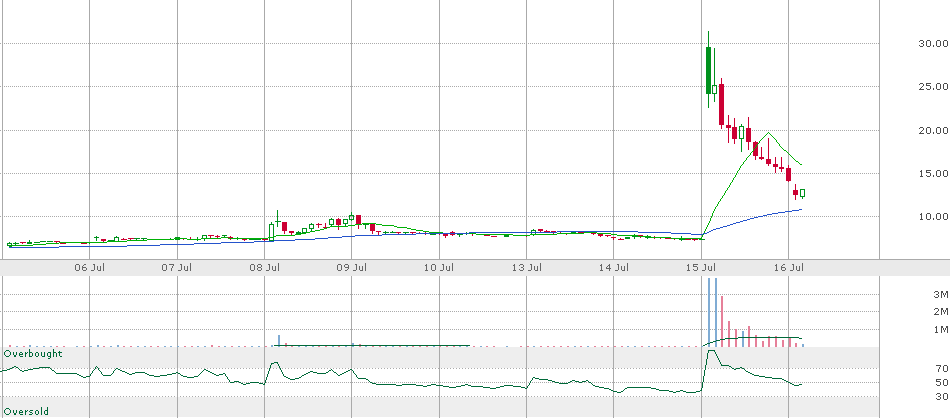
Task: Click the tallest green candlestick on 15 Jul
Action: (x=708, y=70)
